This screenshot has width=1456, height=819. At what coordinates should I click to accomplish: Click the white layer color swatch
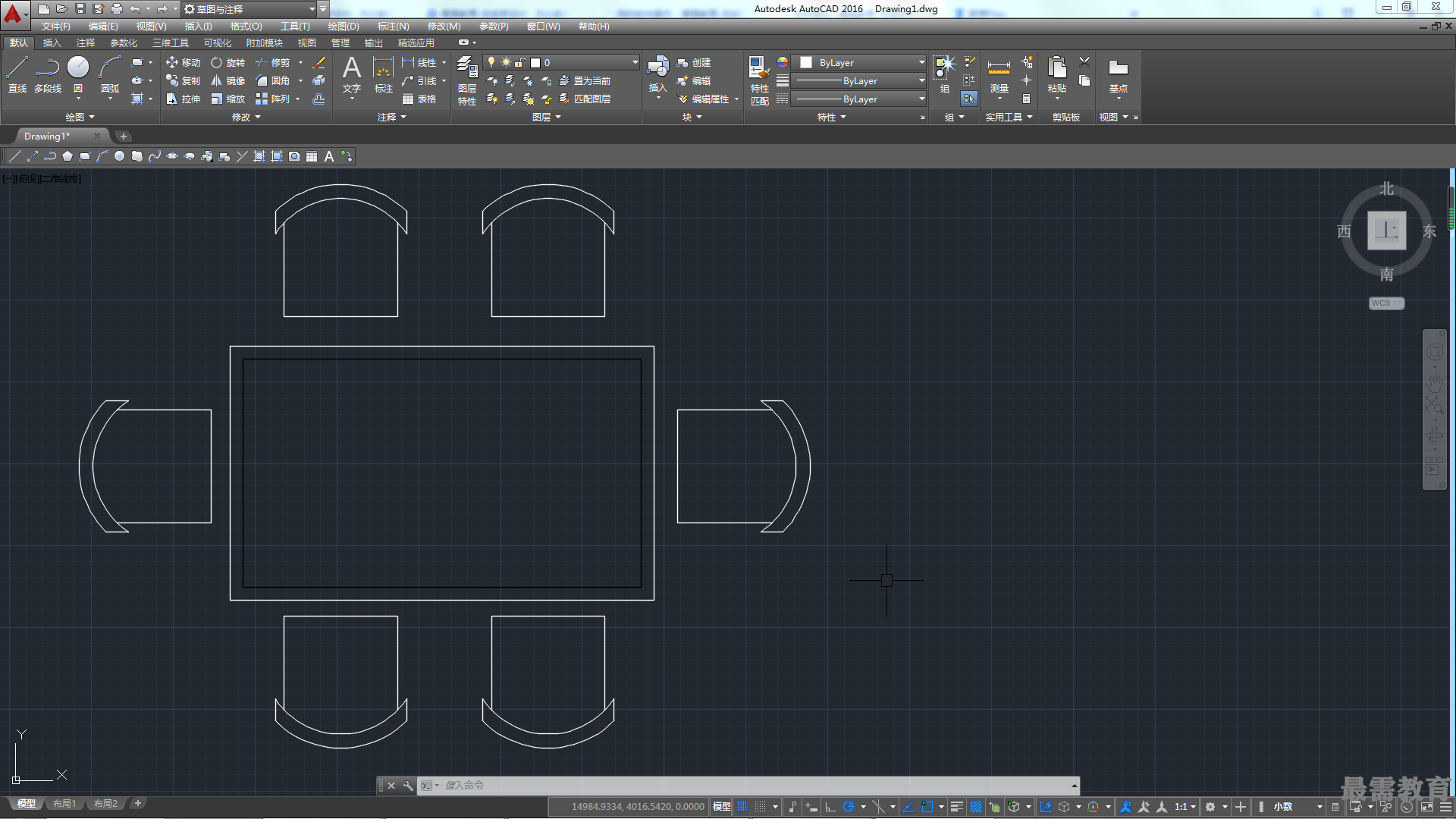pyautogui.click(x=535, y=63)
